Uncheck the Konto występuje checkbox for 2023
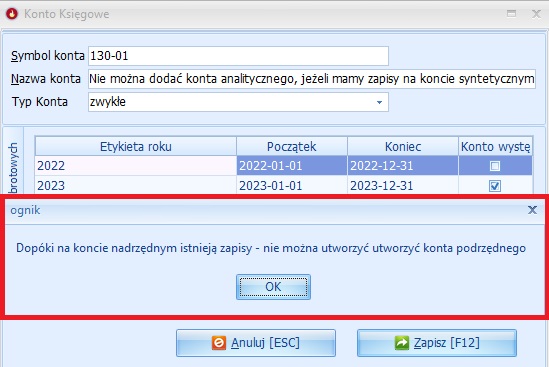 click(495, 186)
